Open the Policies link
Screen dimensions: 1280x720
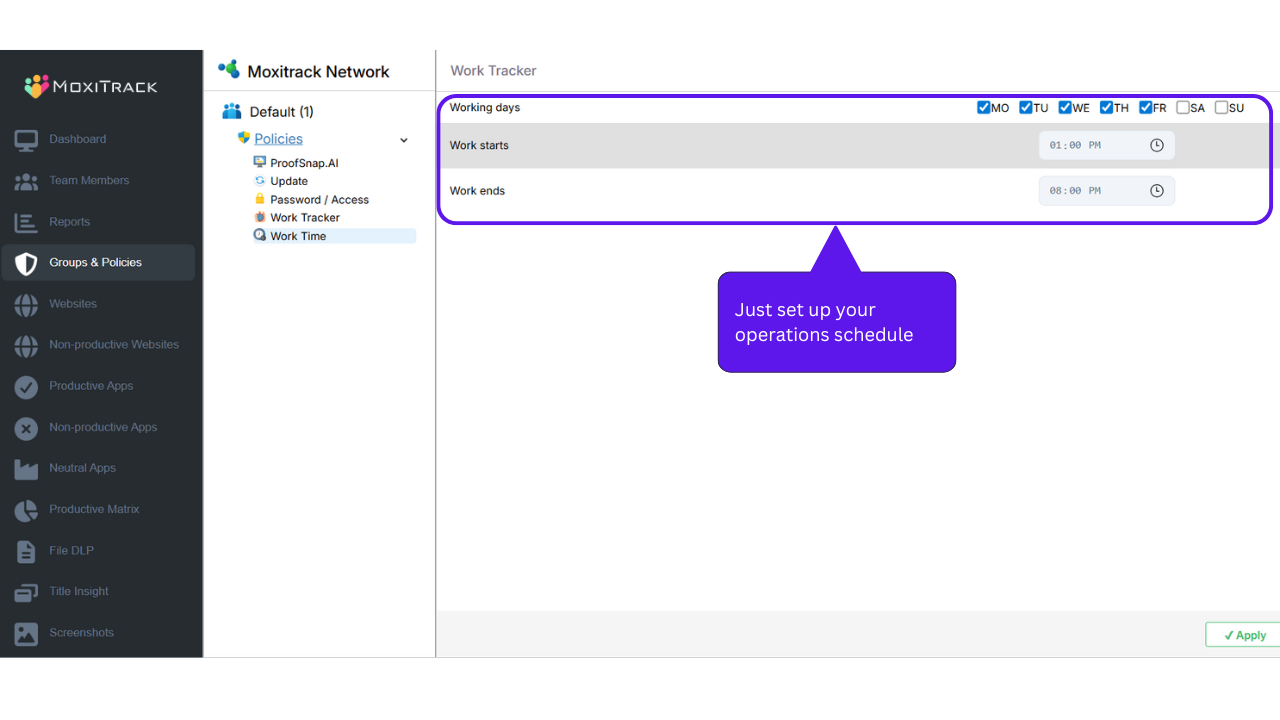[x=278, y=139]
